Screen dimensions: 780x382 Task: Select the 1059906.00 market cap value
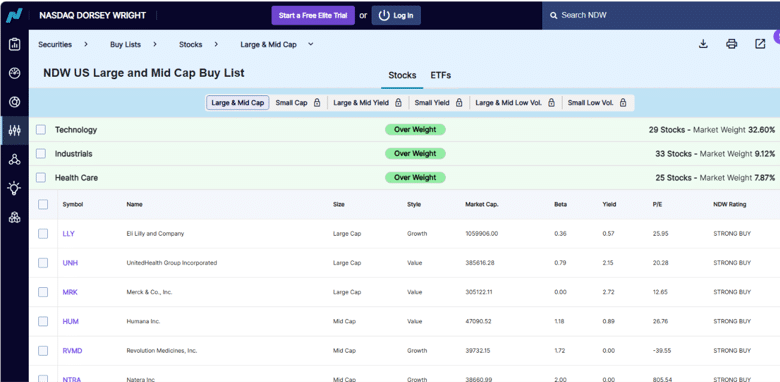click(x=482, y=234)
